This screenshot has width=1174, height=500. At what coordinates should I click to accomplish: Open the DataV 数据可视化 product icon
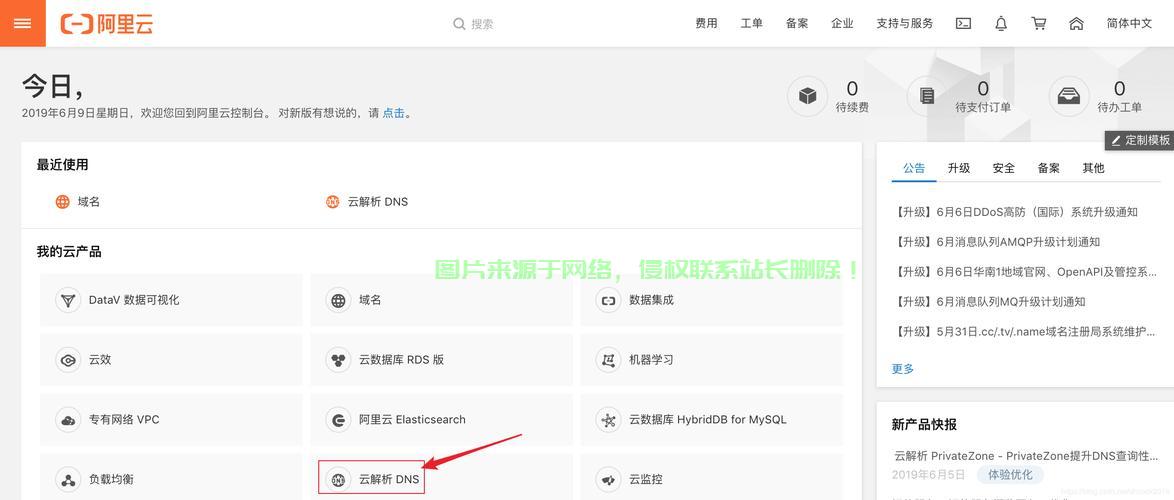pos(68,300)
